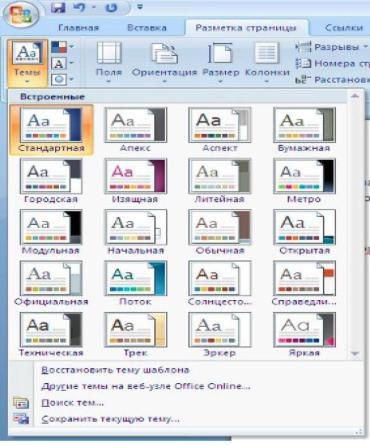370x445 pixels.
Task: Pick the Обычная theme
Action: tap(220, 232)
